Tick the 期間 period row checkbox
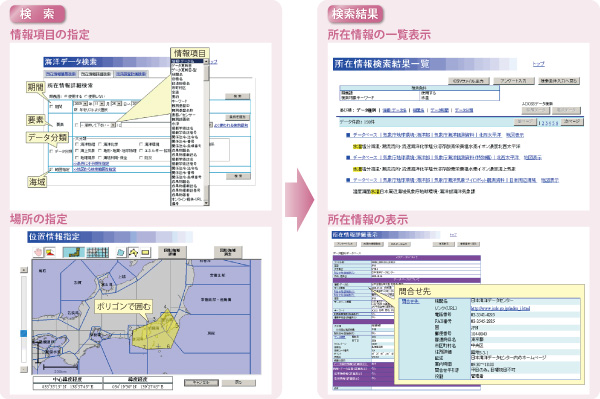Viewport: 600px width, 399px height. 51,106
